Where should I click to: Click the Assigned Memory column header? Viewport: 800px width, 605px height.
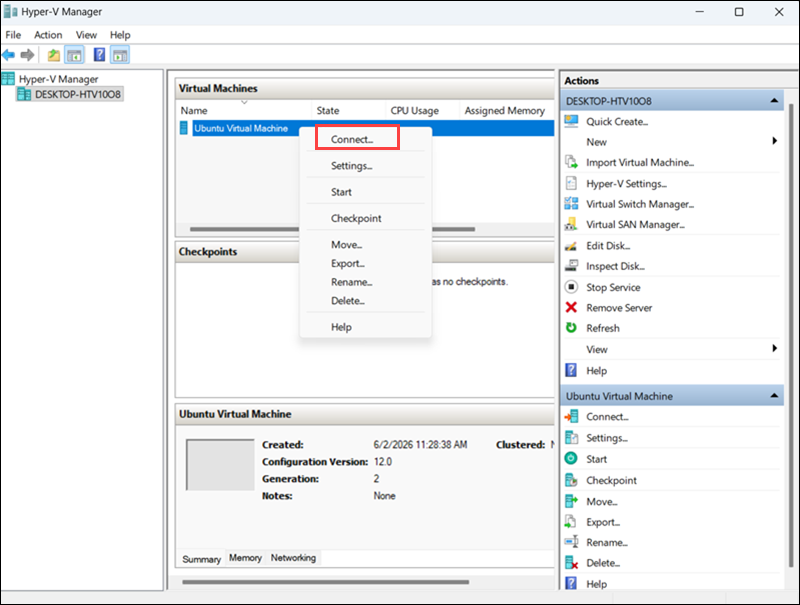(507, 111)
